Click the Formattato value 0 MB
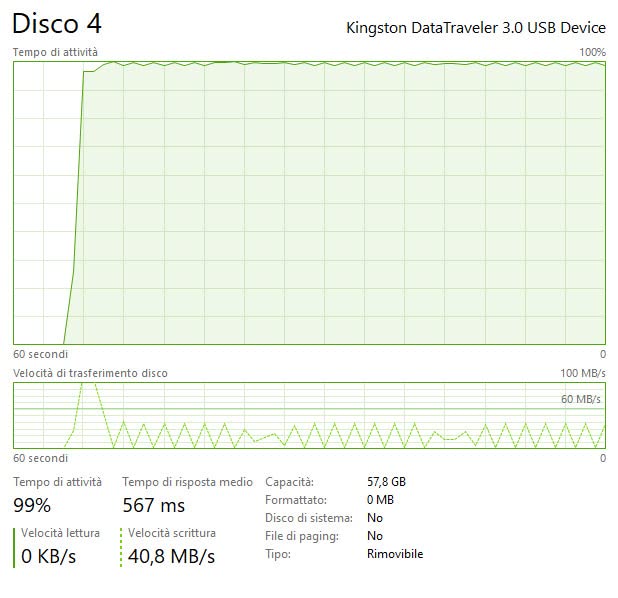This screenshot has height=598, width=618. pos(380,500)
